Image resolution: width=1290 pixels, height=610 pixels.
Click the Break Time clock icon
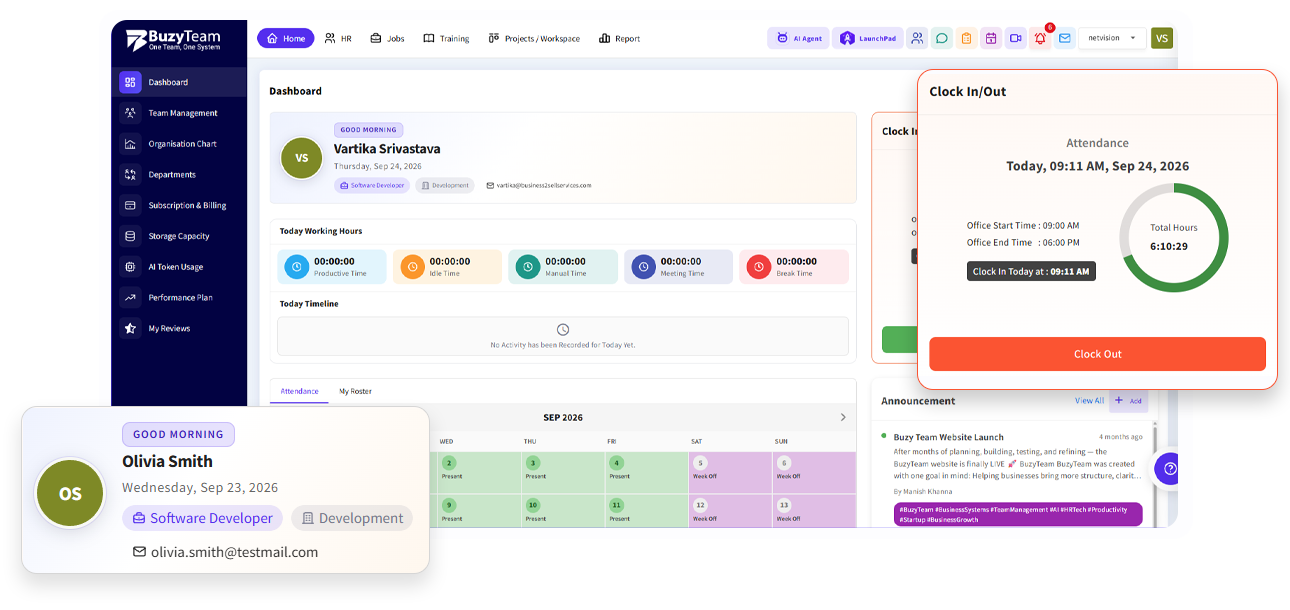760,267
